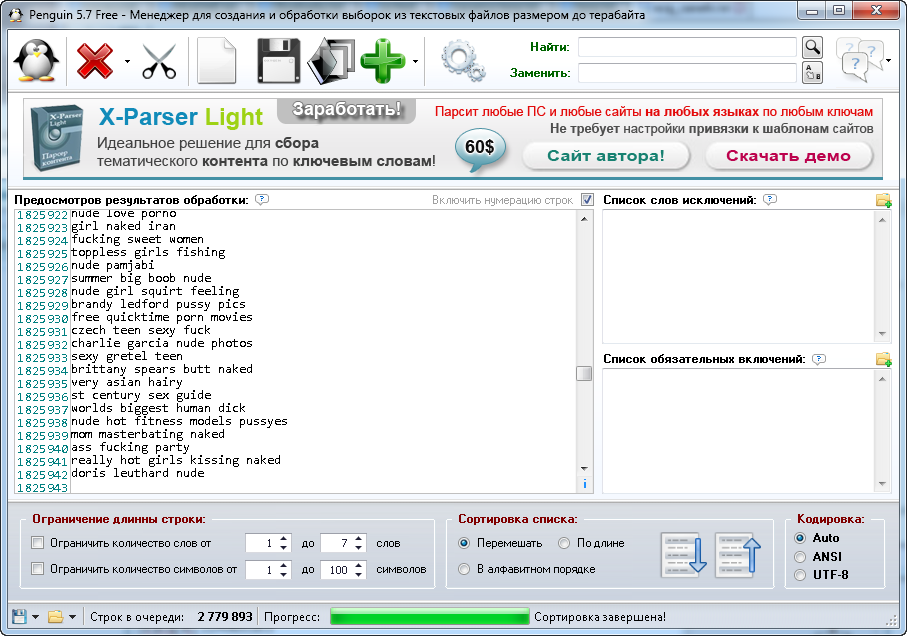Click preview scrollbar up arrow
Image resolution: width=907 pixels, height=636 pixels.
584,219
